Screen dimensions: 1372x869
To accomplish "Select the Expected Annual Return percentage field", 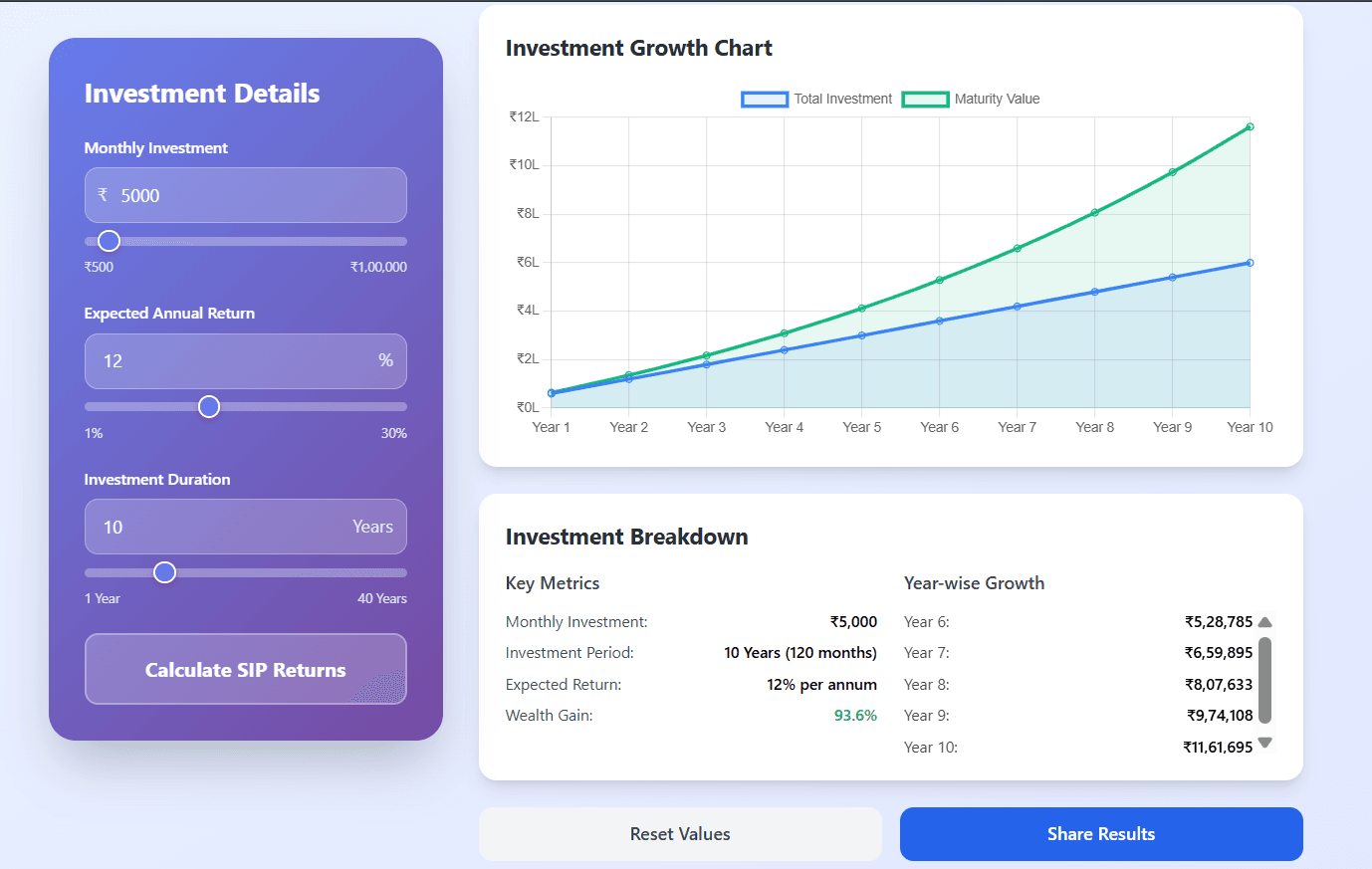I will 245,360.
